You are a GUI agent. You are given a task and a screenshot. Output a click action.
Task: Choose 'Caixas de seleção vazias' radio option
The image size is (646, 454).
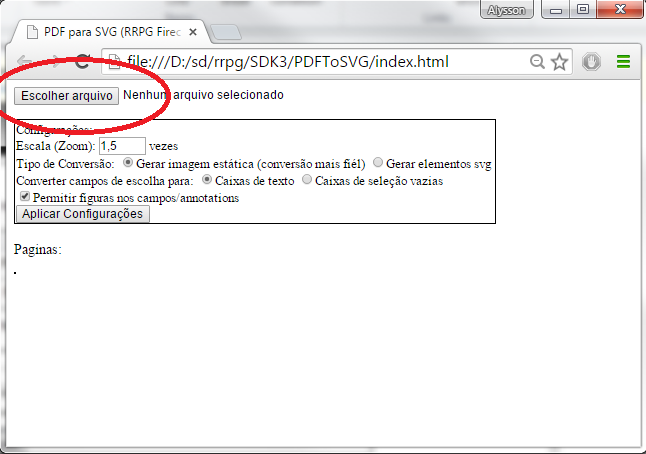tap(307, 181)
